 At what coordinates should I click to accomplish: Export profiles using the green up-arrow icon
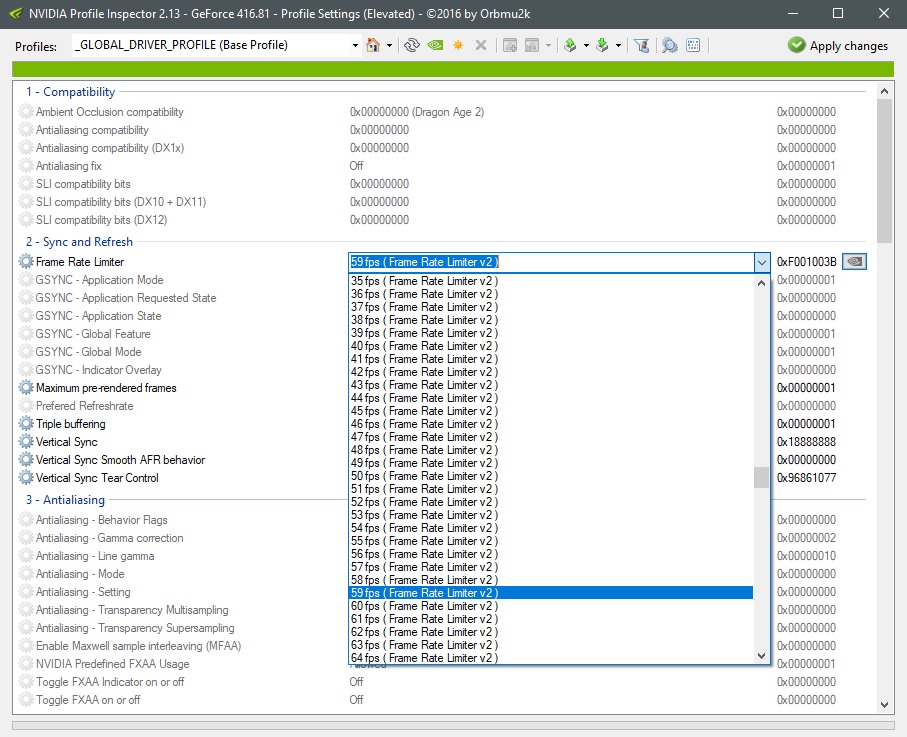pyautogui.click(x=570, y=45)
